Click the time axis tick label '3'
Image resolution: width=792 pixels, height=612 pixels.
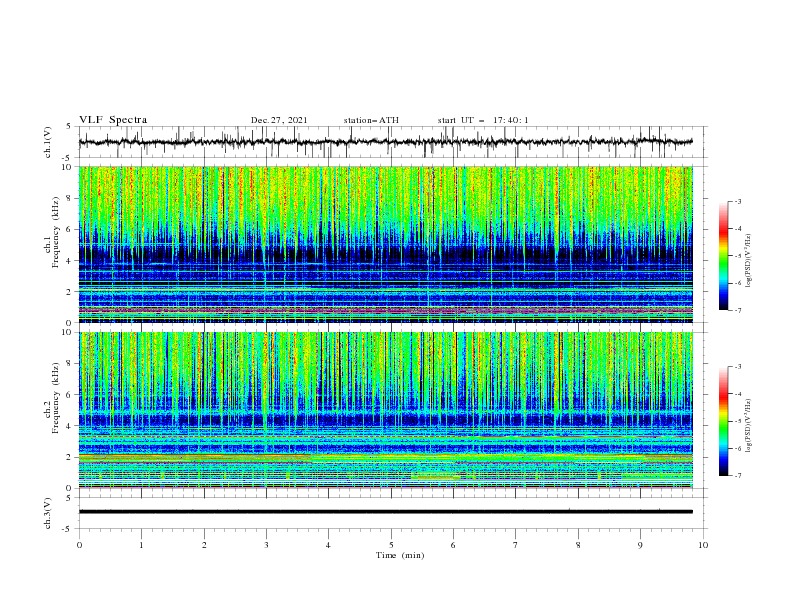click(266, 545)
